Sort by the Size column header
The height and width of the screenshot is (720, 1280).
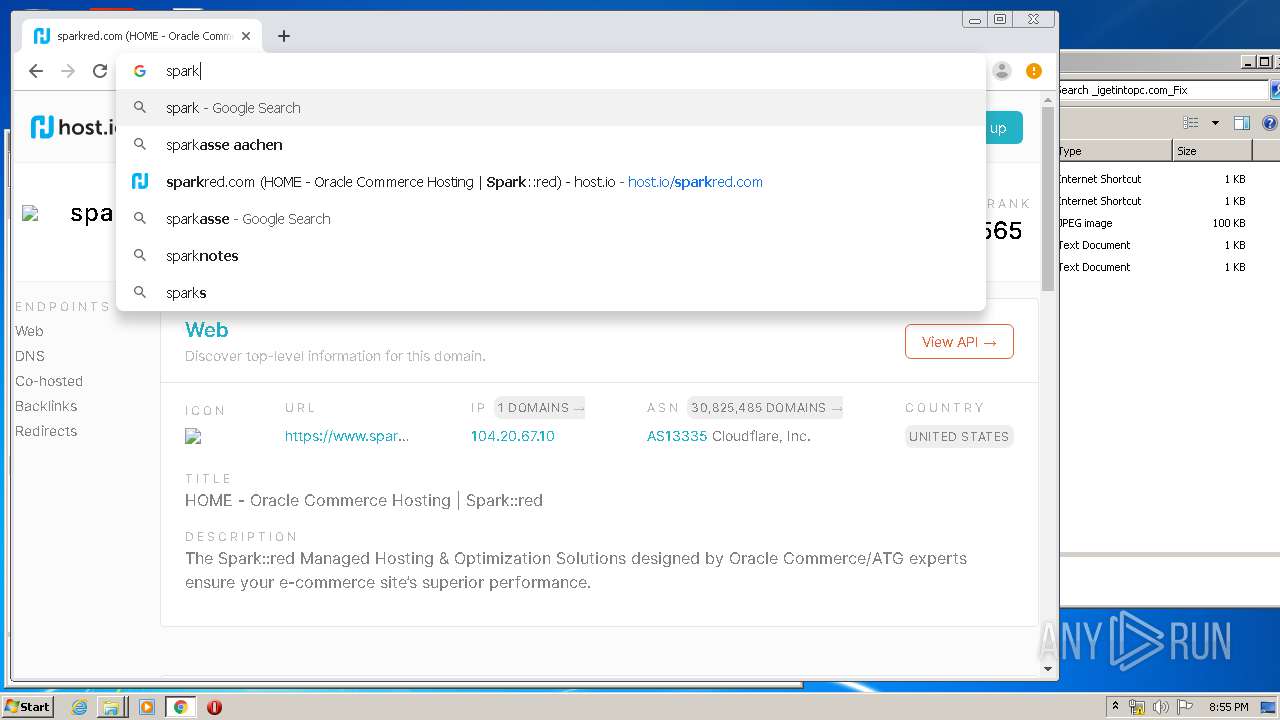click(1211, 151)
